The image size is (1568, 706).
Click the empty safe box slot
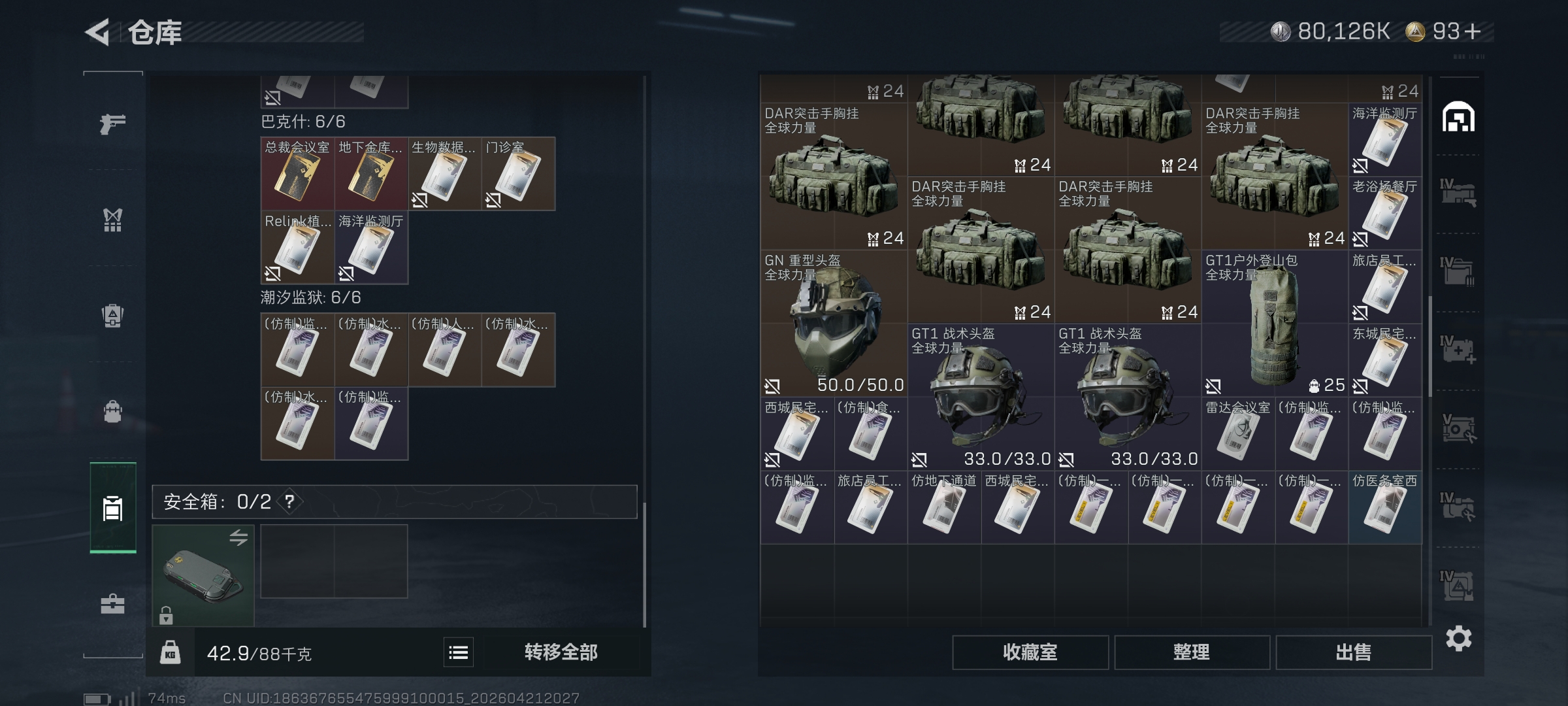click(x=334, y=561)
